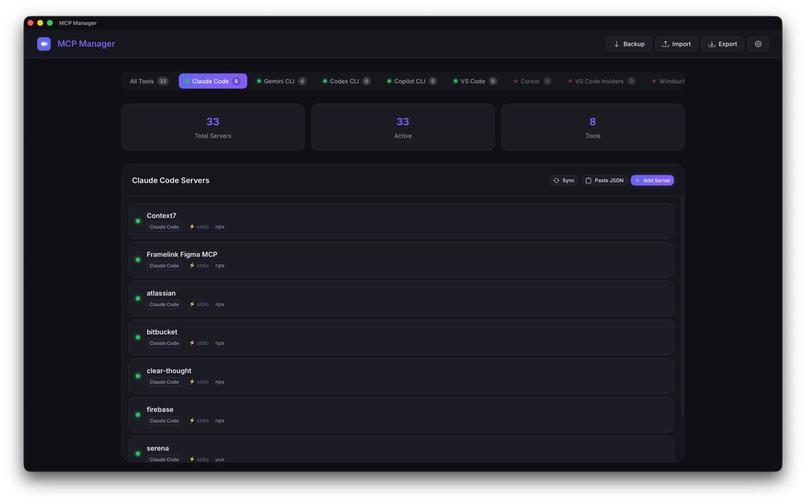Select the Claude Code tab
The height and width of the screenshot is (503, 806).
click(x=213, y=81)
